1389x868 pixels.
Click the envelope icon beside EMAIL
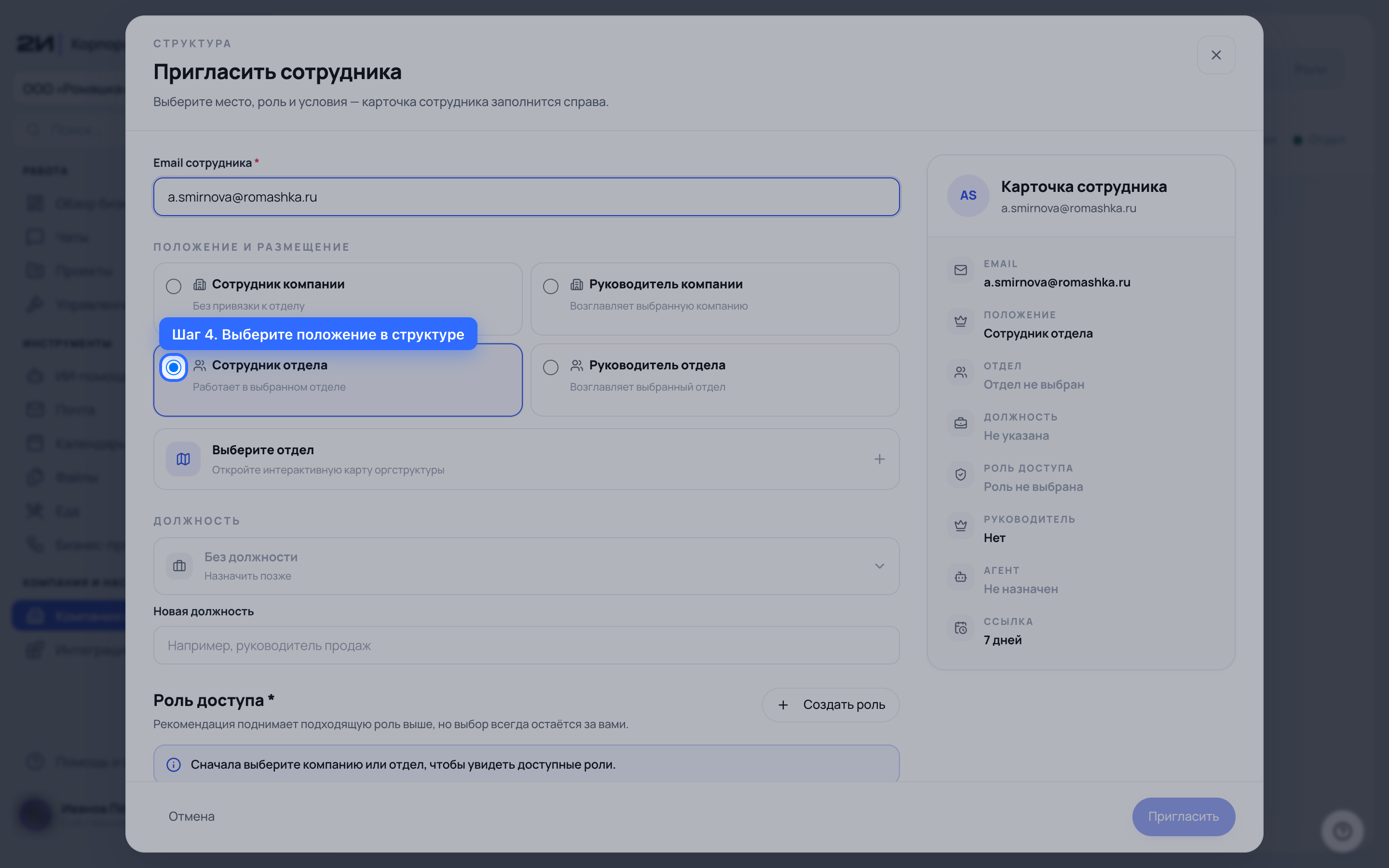pos(961,270)
